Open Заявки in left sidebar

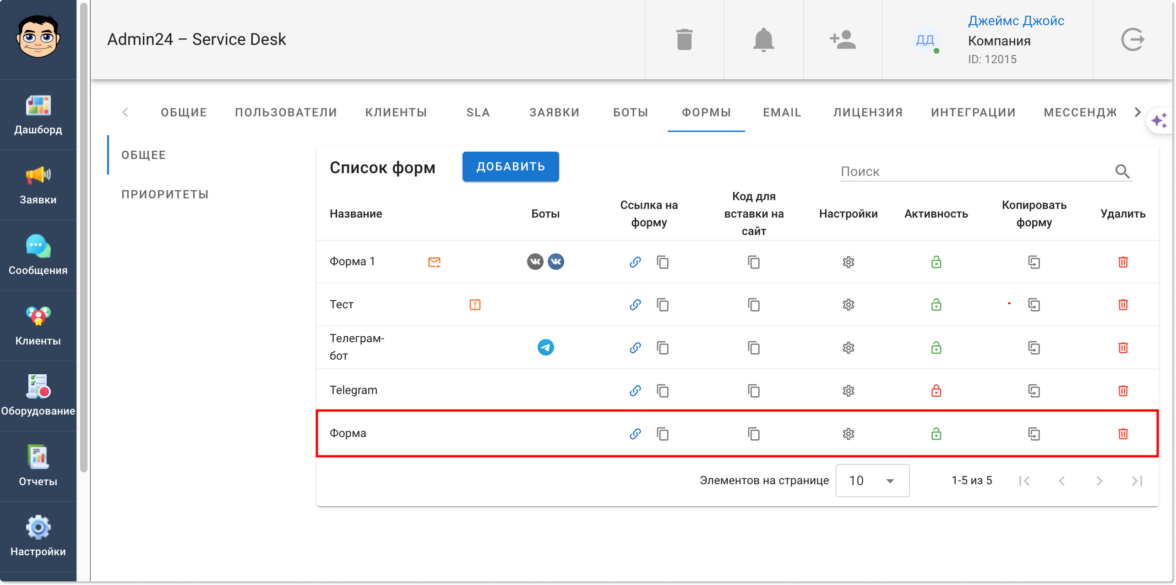click(38, 185)
